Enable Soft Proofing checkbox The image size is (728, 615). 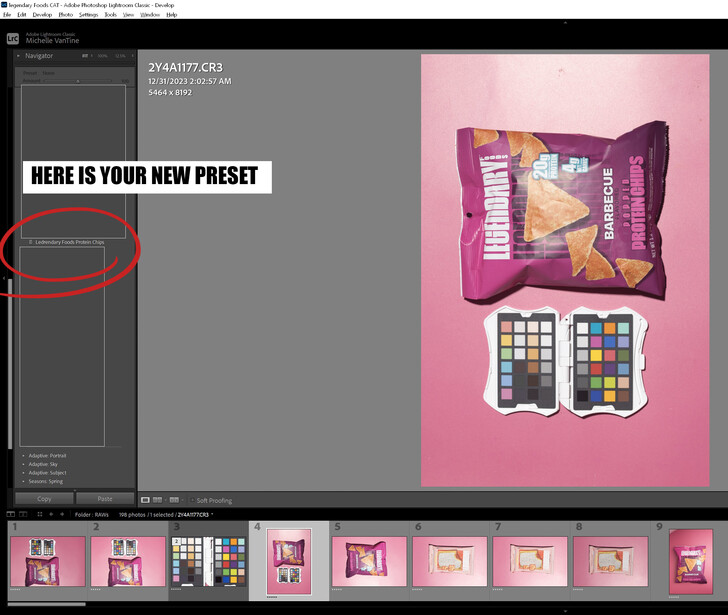192,500
